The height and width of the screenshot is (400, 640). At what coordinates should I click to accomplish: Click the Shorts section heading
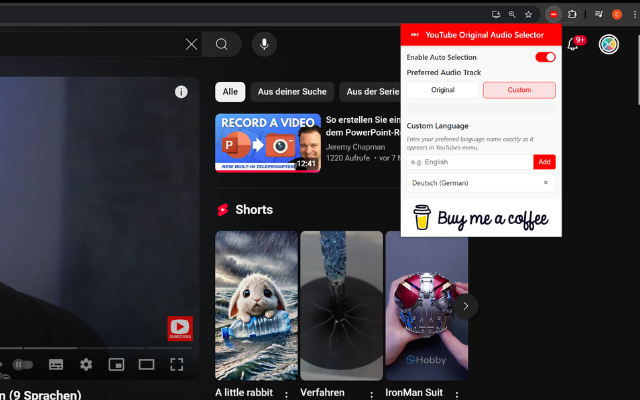[254, 210]
